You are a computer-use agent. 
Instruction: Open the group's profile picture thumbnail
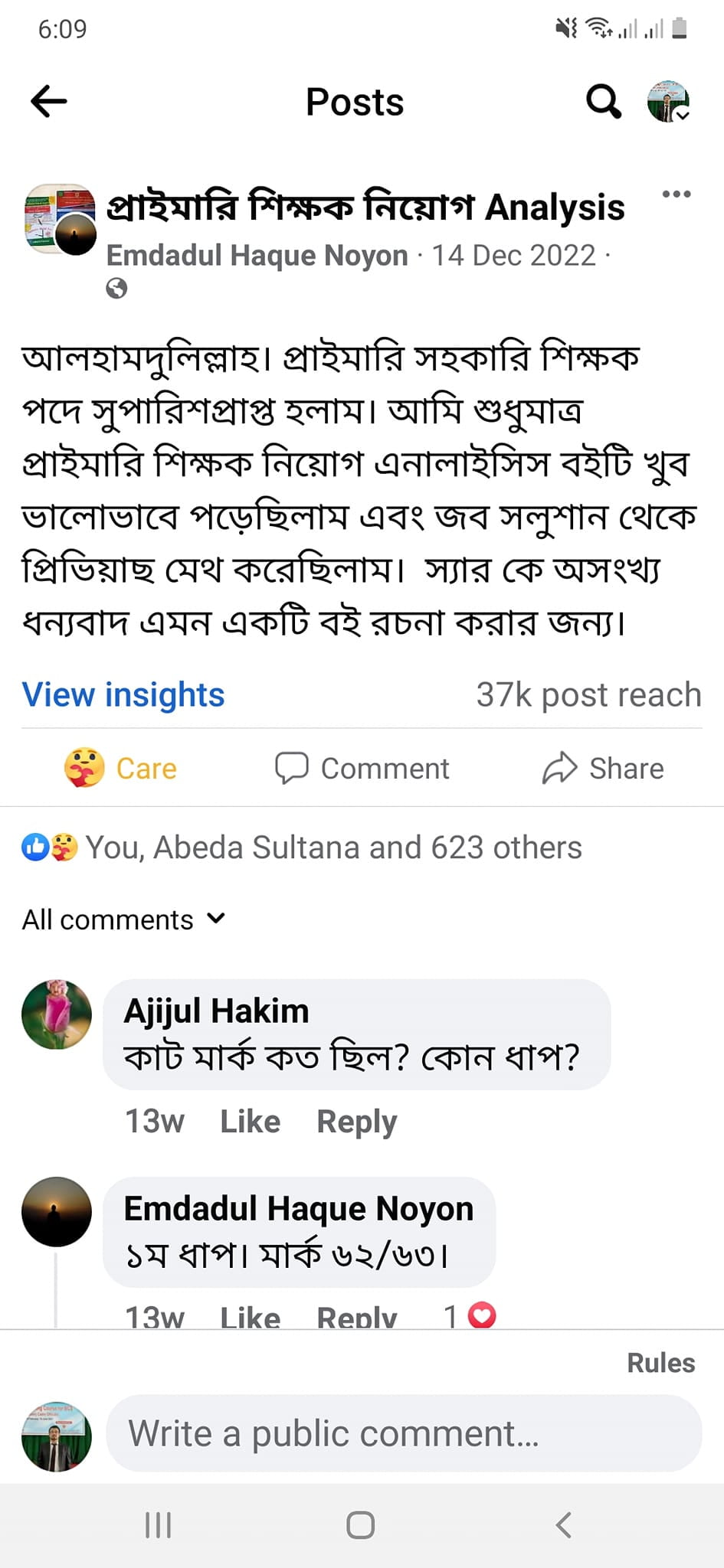click(60, 219)
